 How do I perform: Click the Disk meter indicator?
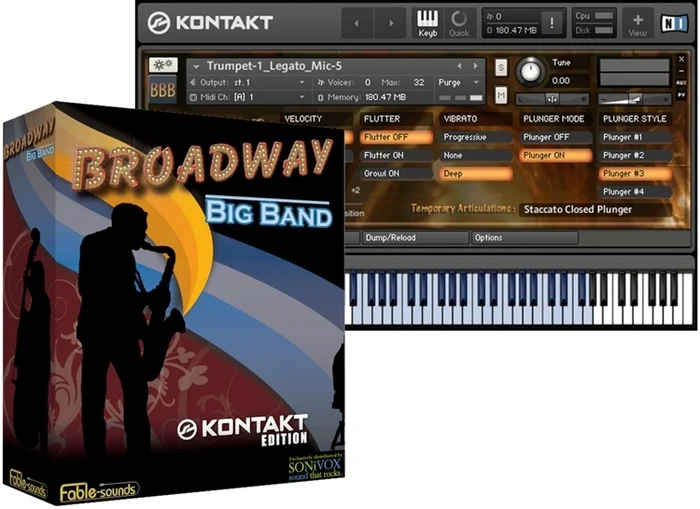(x=604, y=30)
